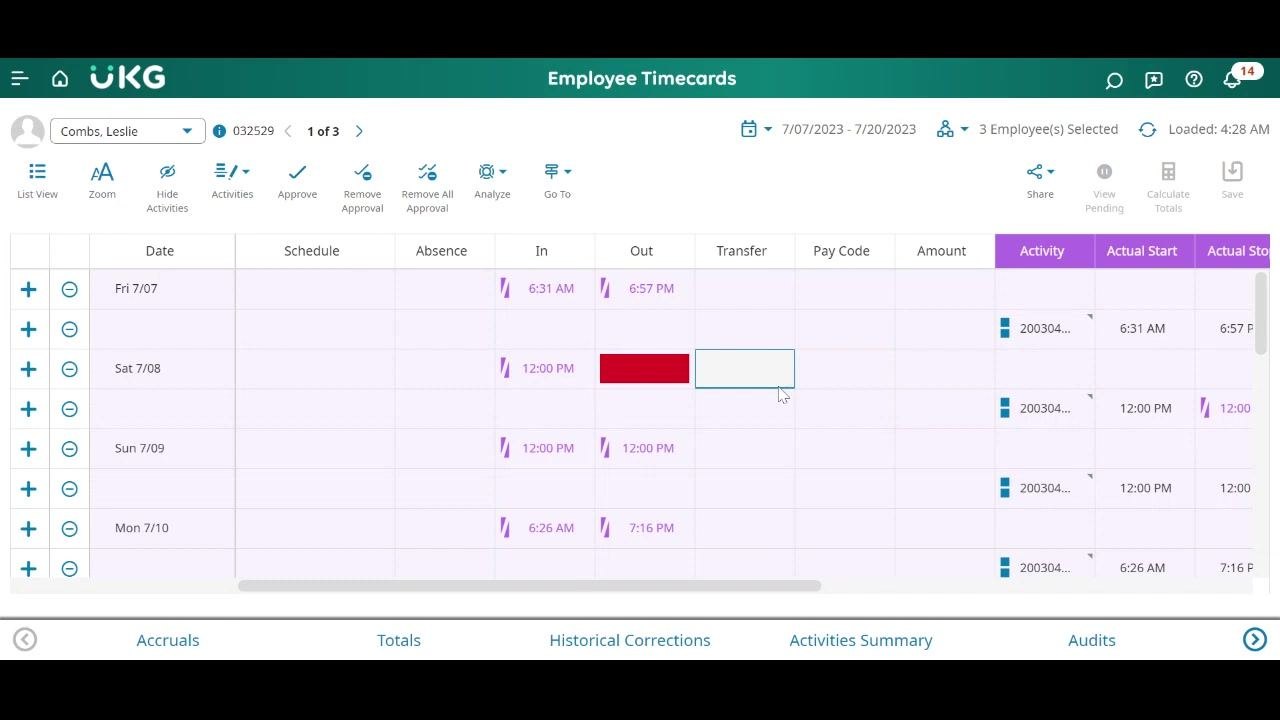1280x720 pixels.
Task: Click the Transfer field for Sat 7/08
Action: [745, 368]
